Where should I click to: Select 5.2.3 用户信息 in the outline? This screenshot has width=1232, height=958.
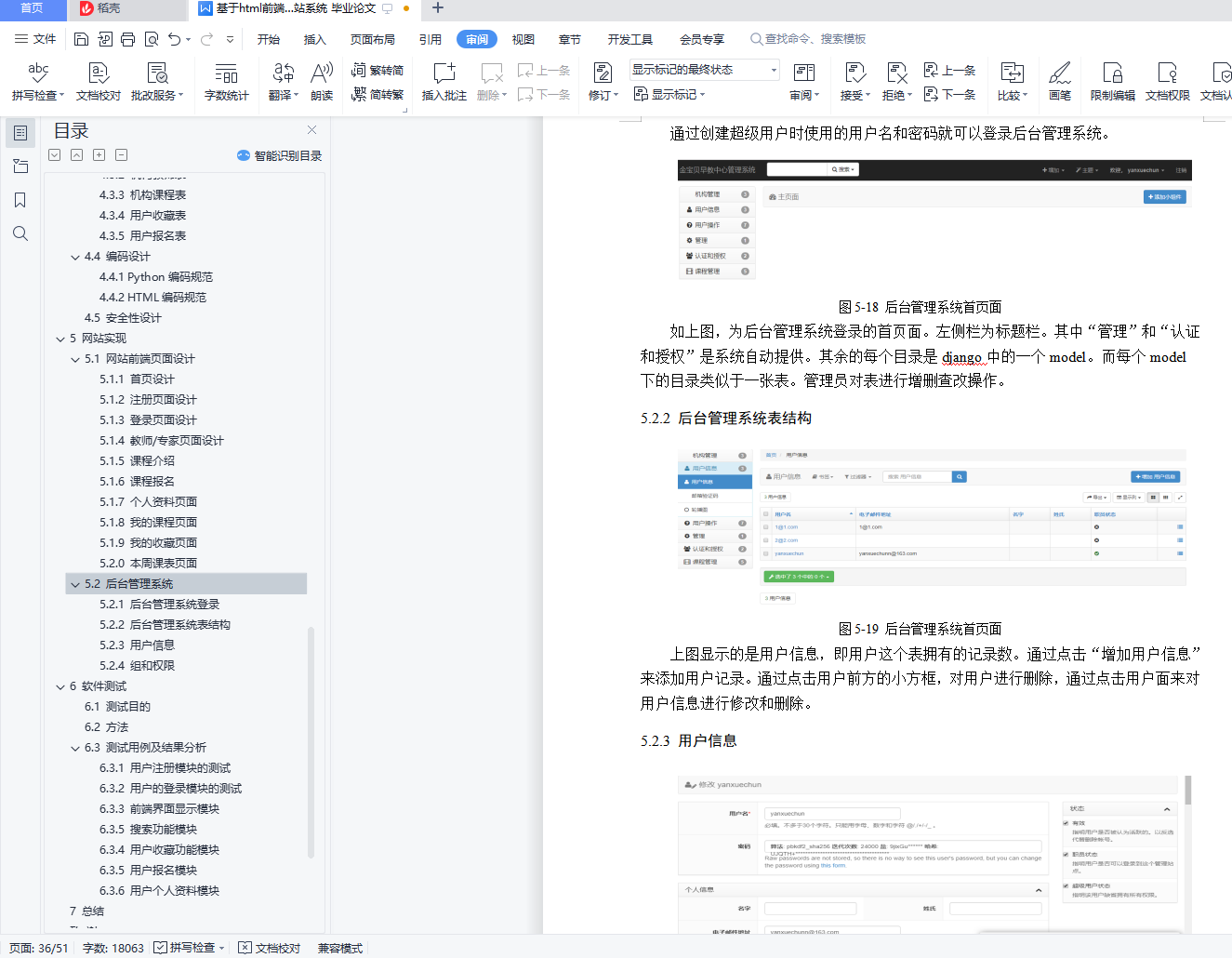pos(138,645)
